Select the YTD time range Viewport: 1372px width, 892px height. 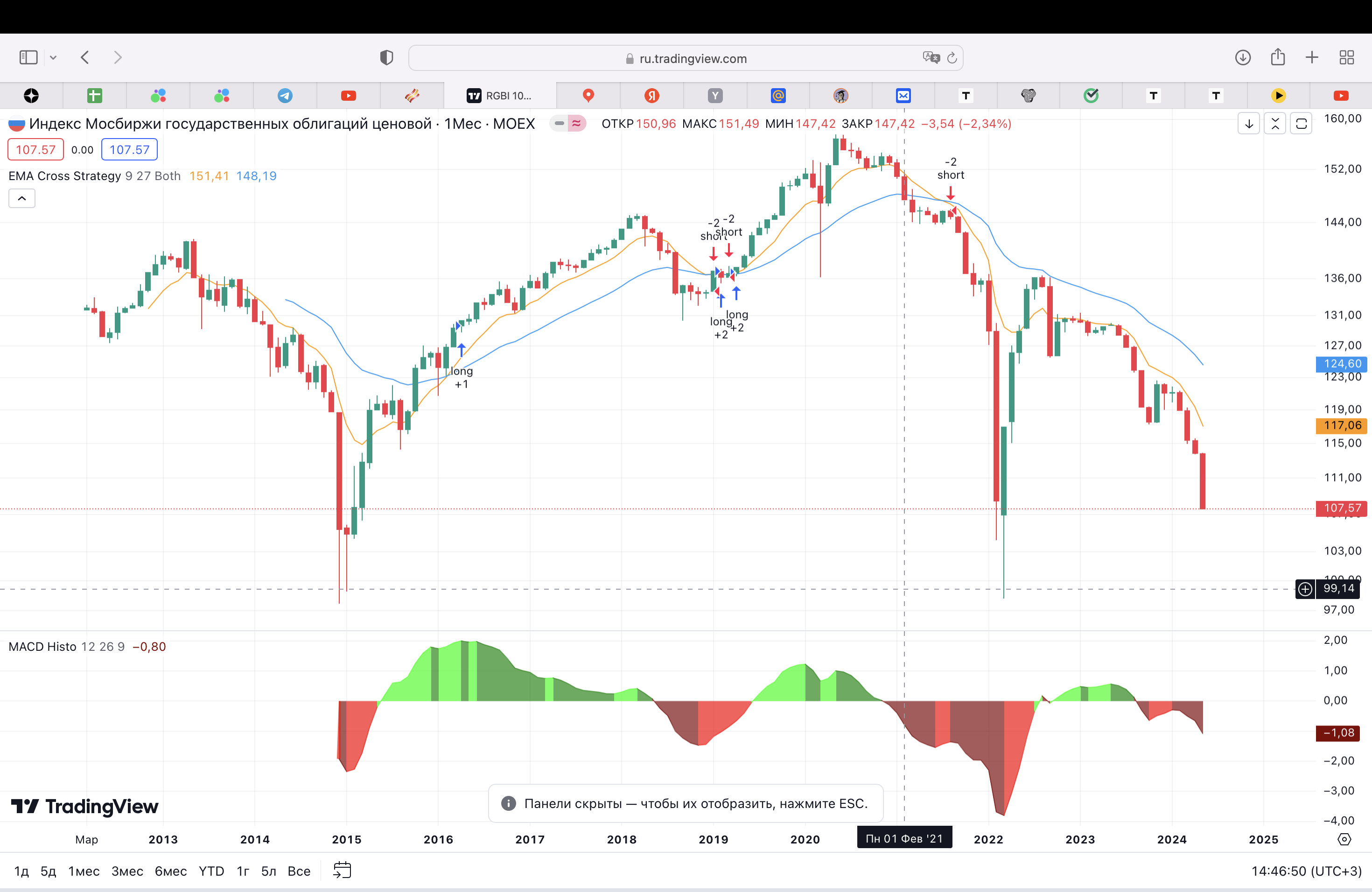(211, 871)
